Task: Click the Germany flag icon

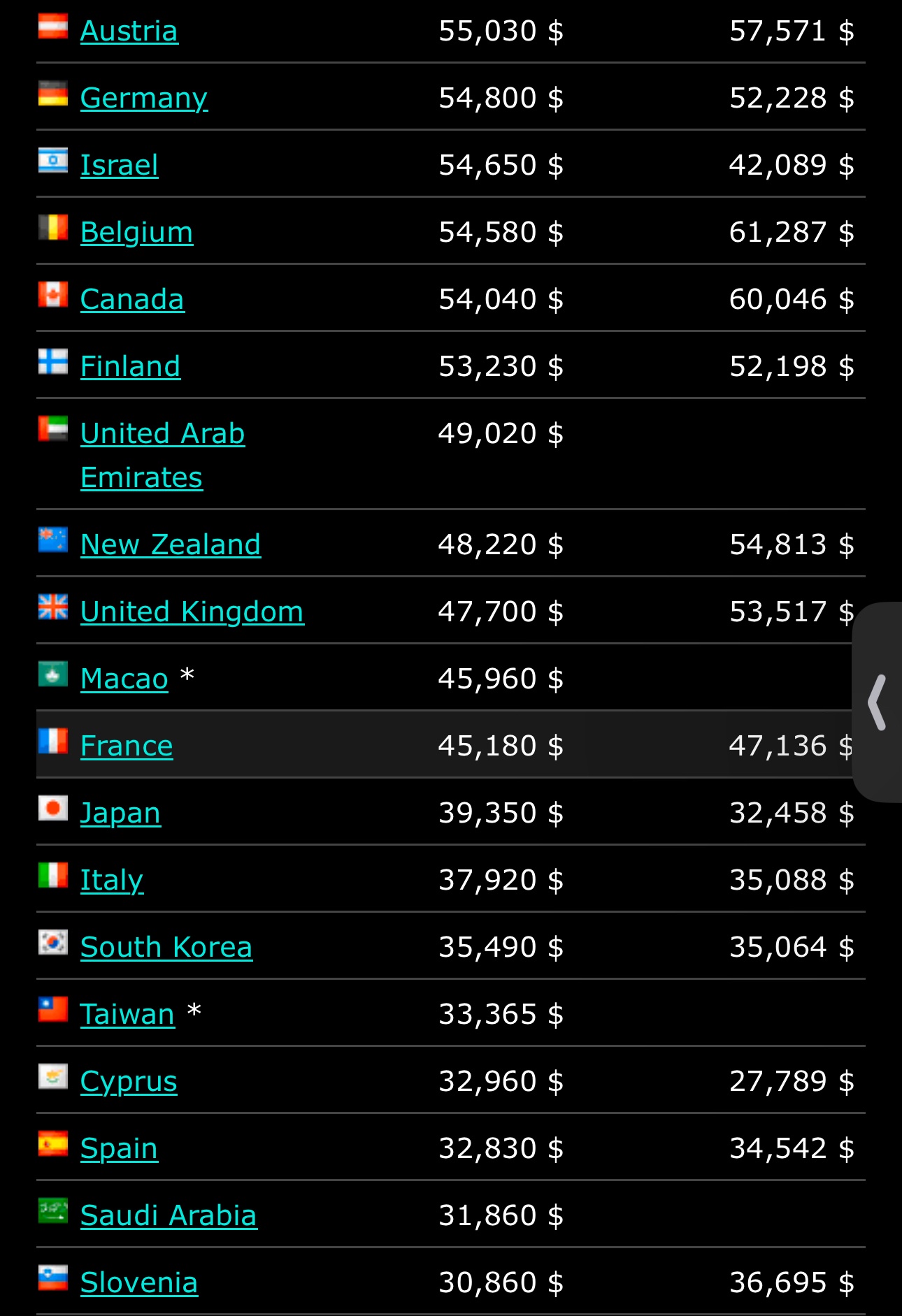Action: pyautogui.click(x=53, y=93)
